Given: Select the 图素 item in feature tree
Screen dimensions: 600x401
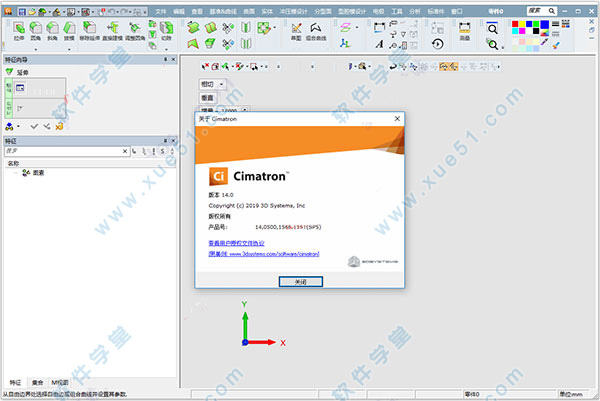Looking at the screenshot, I should pos(34,173).
